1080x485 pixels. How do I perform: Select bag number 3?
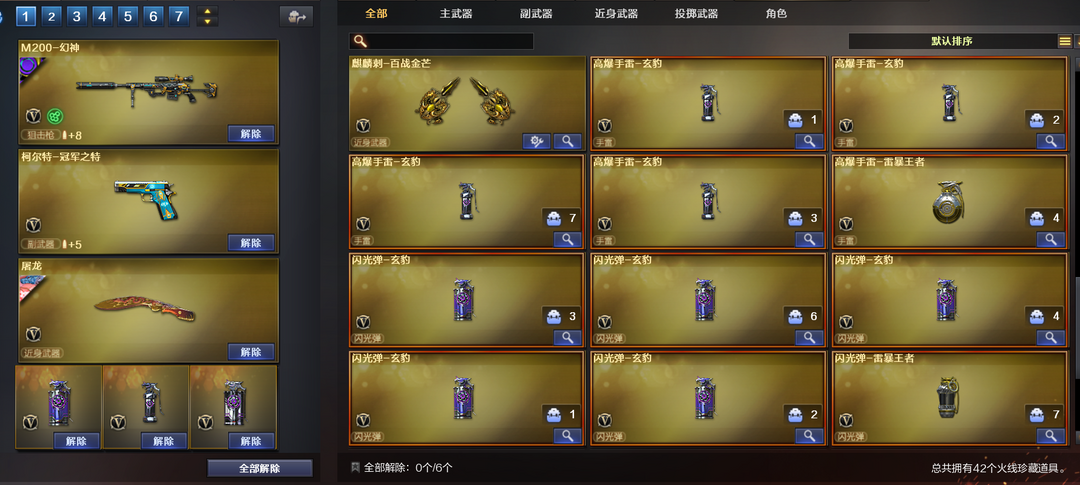click(x=76, y=17)
